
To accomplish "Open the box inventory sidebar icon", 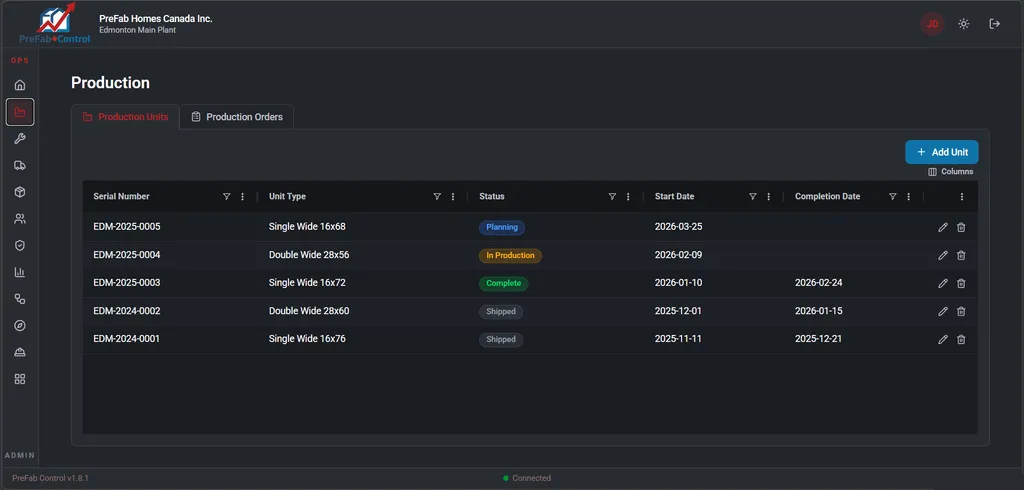I will click(20, 192).
